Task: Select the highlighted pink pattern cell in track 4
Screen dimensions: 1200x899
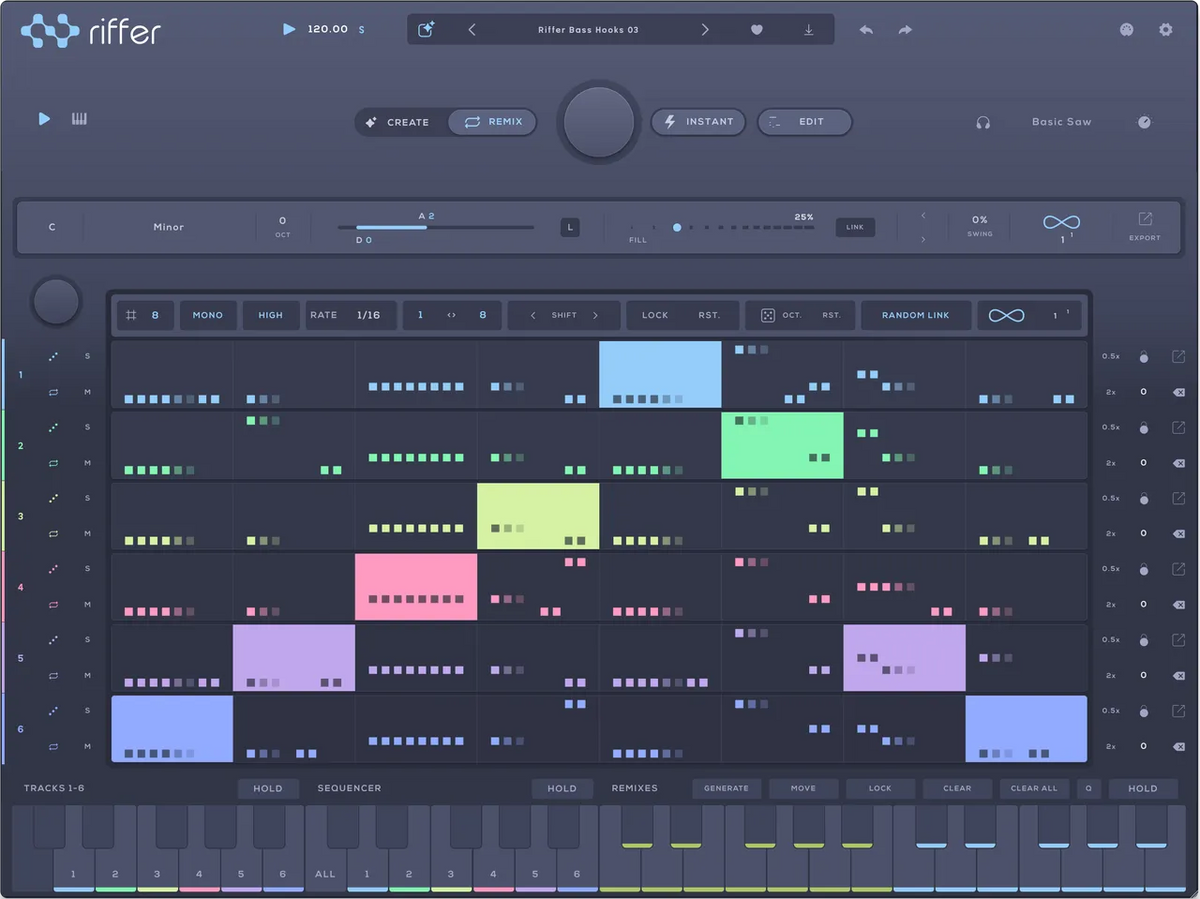Action: tap(416, 587)
